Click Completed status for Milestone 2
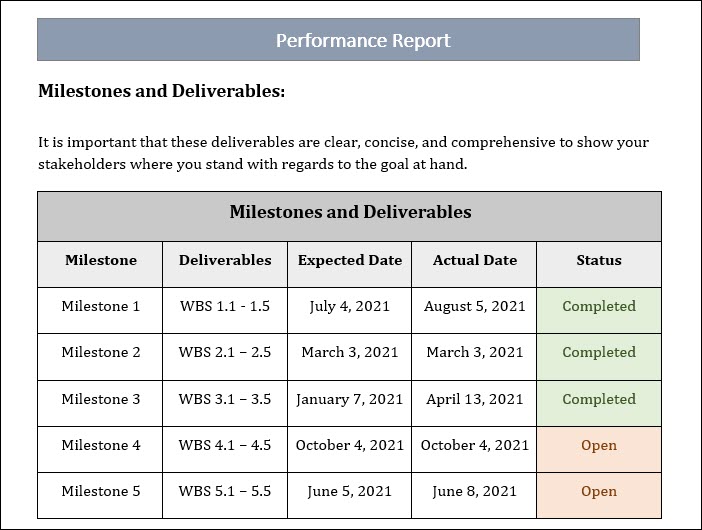 click(599, 357)
